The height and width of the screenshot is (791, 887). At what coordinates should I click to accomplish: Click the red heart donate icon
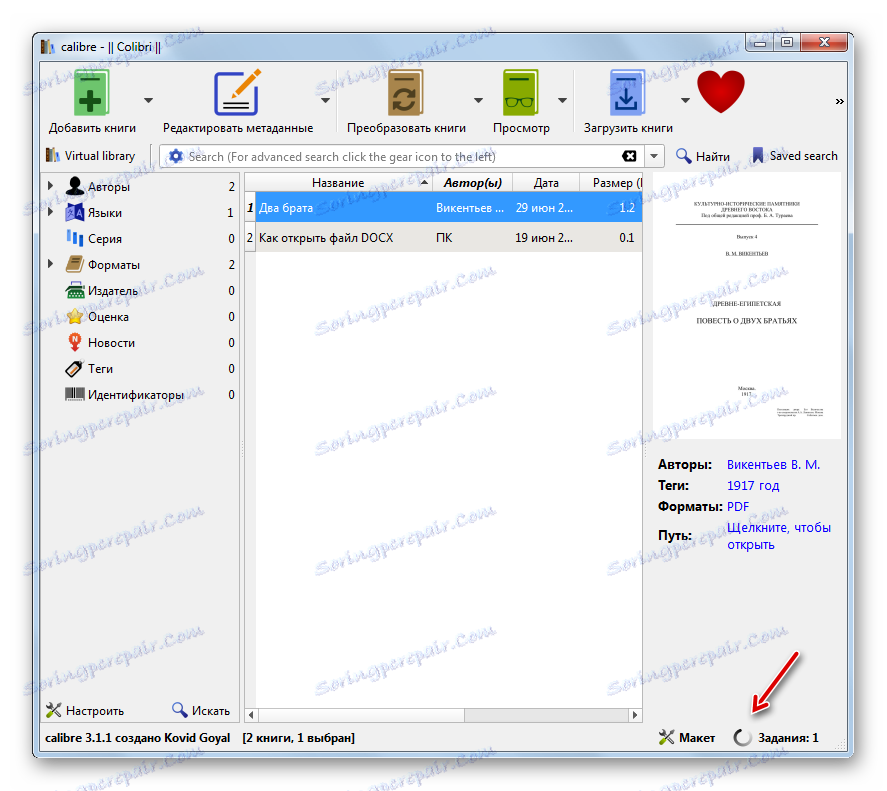click(x=720, y=91)
